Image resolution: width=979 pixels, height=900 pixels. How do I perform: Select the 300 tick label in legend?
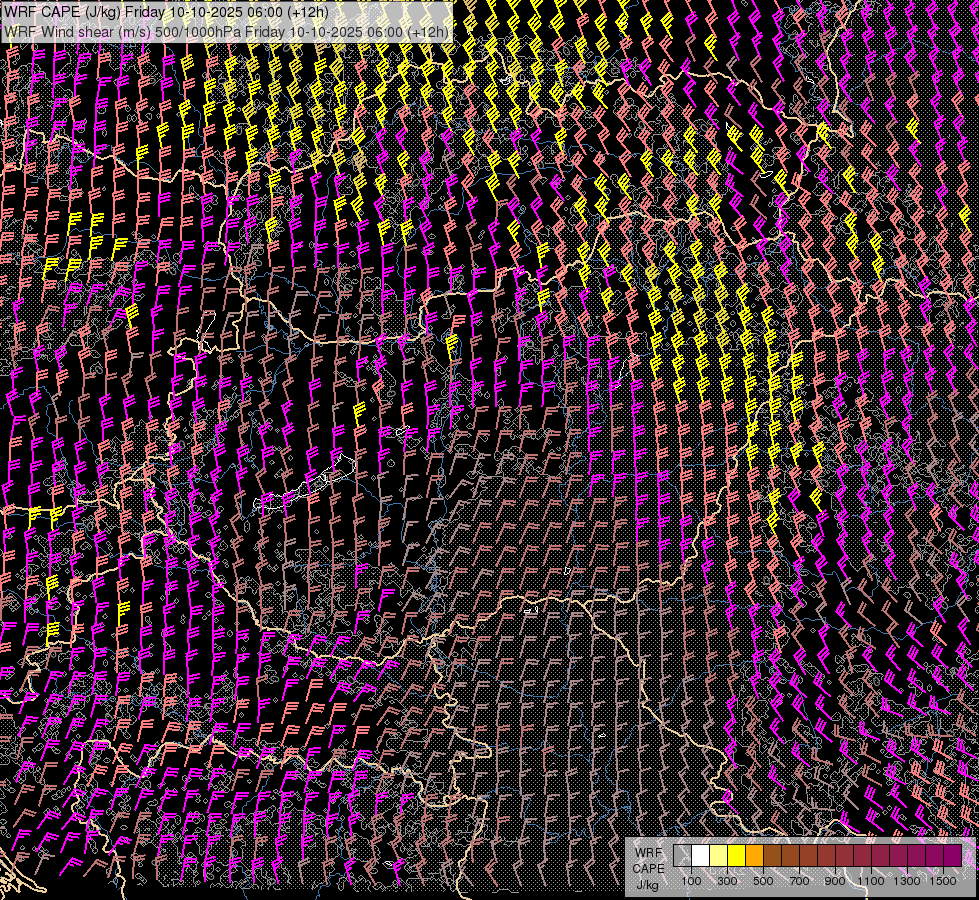(x=727, y=881)
